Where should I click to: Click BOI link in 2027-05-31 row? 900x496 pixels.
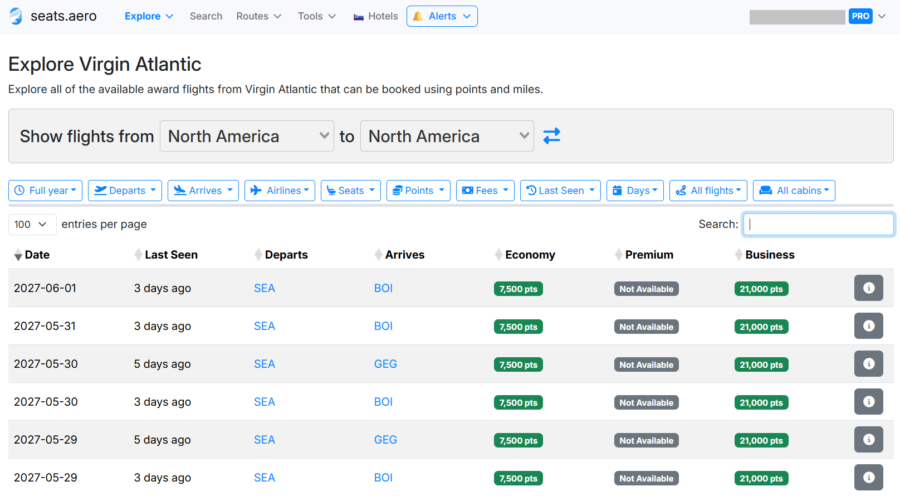point(383,326)
